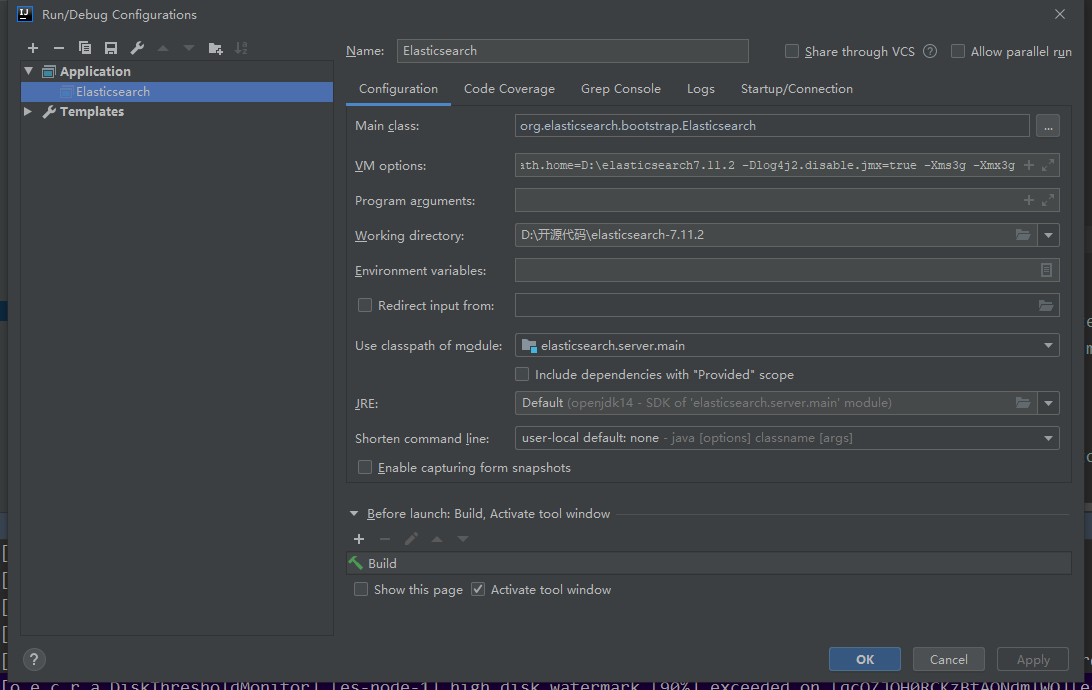Move configuration down in the list toolbar
The image size is (1092, 690).
(x=189, y=48)
